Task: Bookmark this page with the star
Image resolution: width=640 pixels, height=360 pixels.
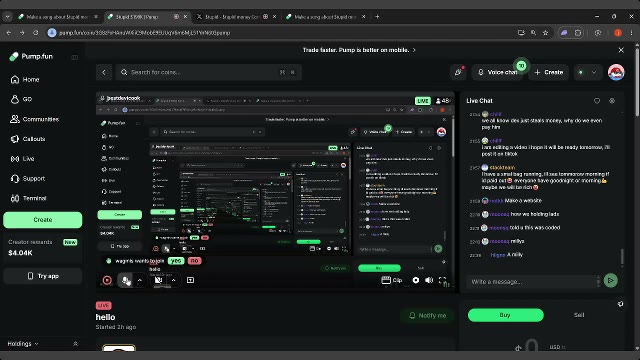Action: click(x=545, y=33)
